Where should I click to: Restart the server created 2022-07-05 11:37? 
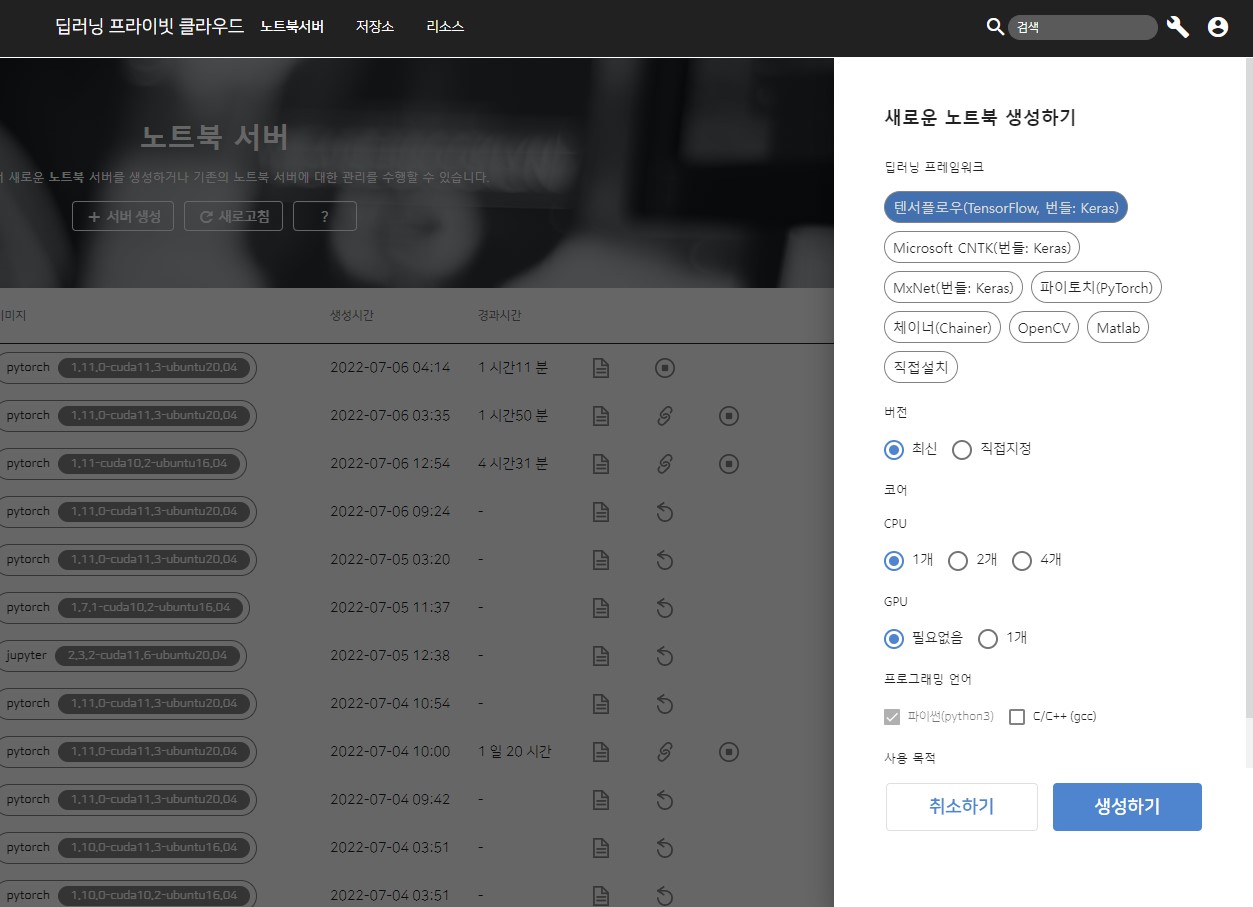[x=665, y=608]
